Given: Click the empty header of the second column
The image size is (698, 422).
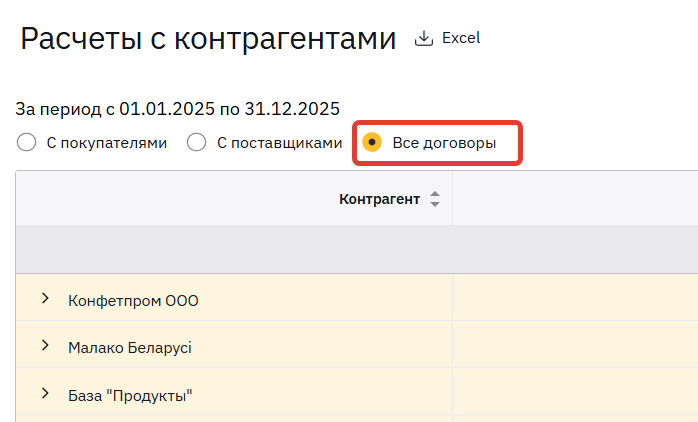Looking at the screenshot, I should point(575,199).
